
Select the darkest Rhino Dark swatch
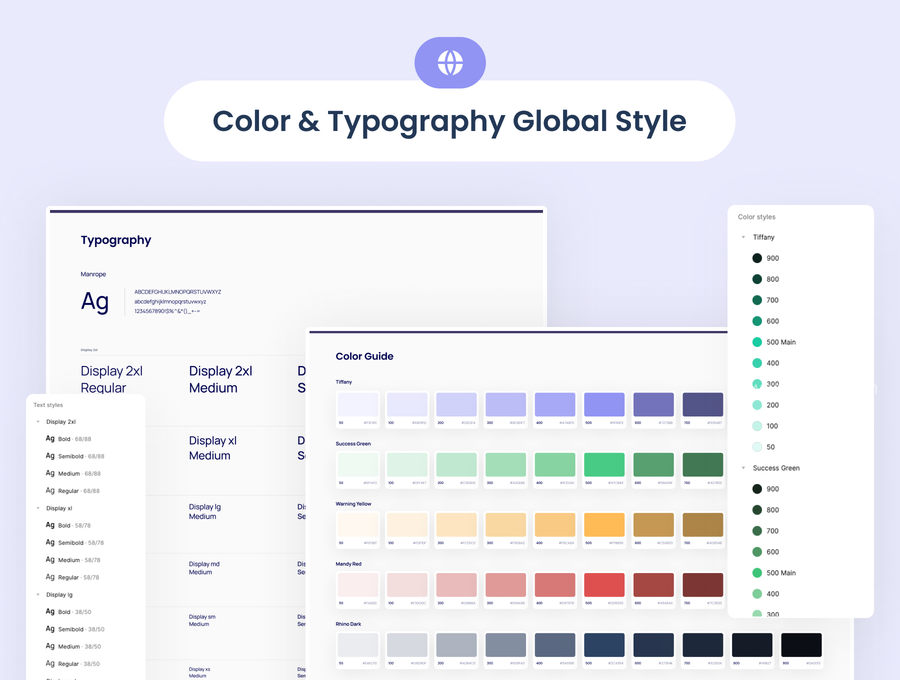[x=801, y=645]
